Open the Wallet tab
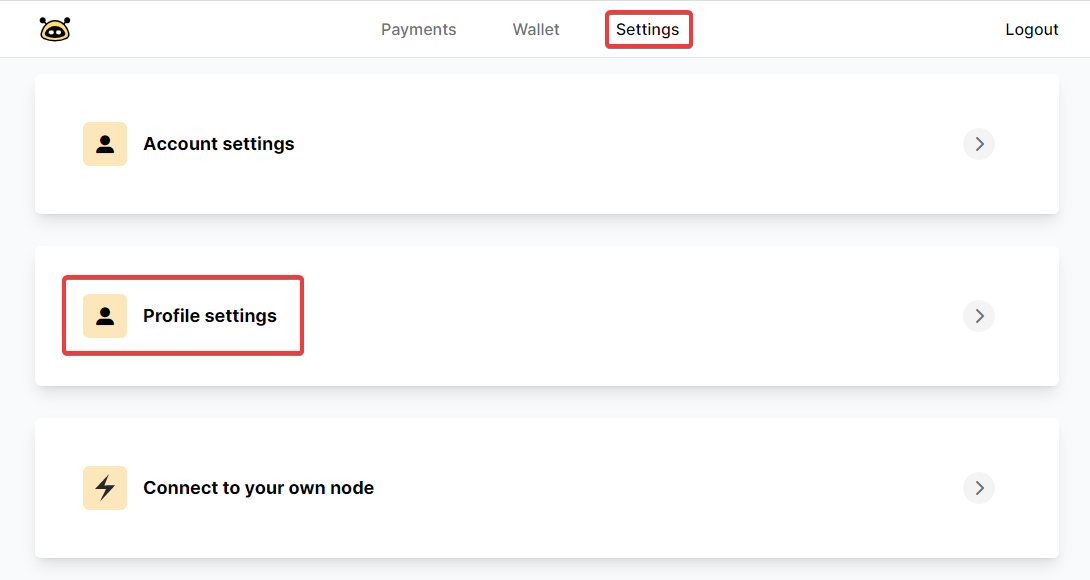 click(x=536, y=29)
